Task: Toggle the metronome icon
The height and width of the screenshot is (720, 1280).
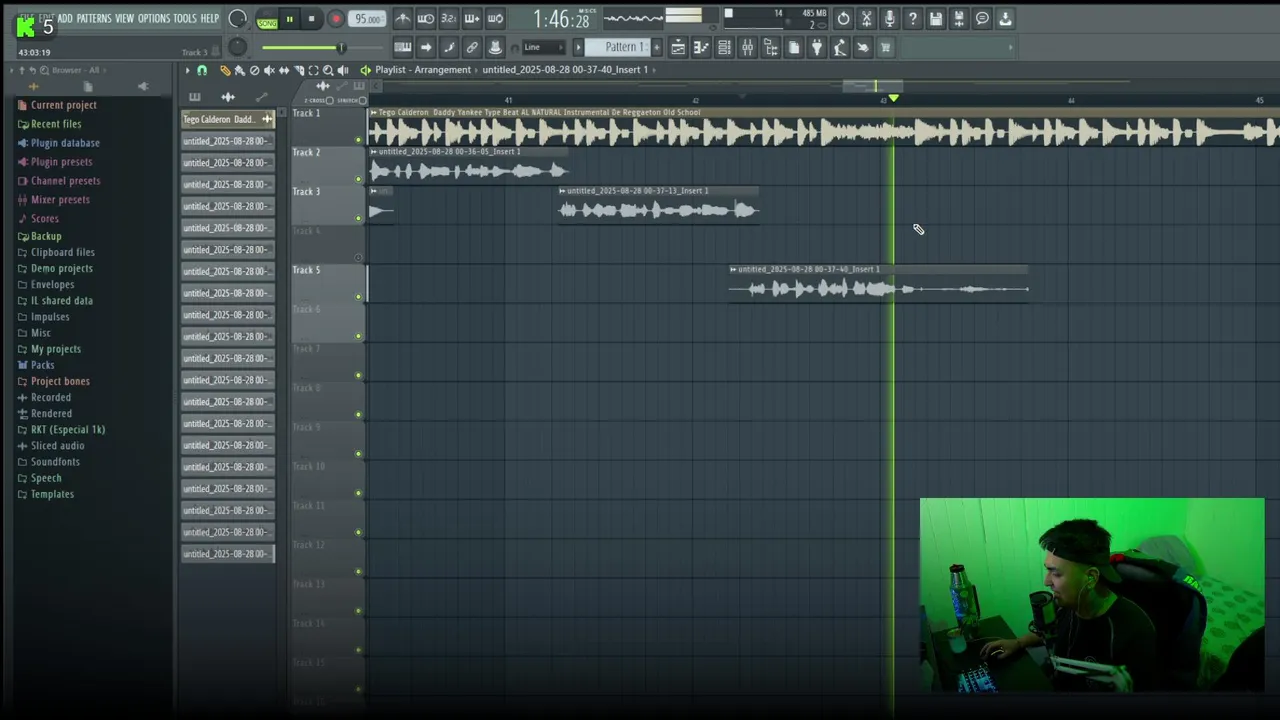Action: [x=403, y=18]
